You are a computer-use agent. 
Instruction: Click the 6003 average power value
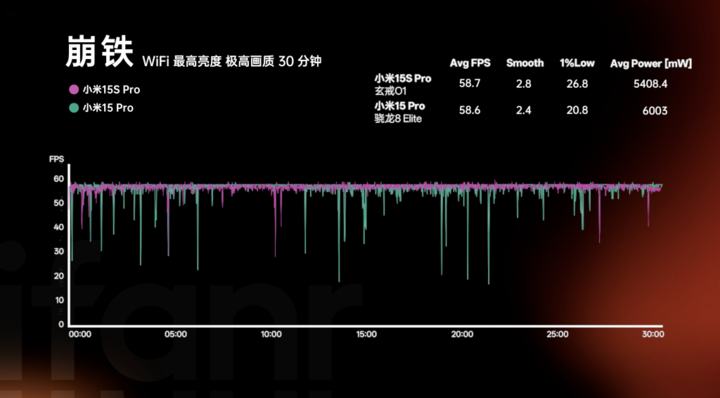click(x=655, y=111)
